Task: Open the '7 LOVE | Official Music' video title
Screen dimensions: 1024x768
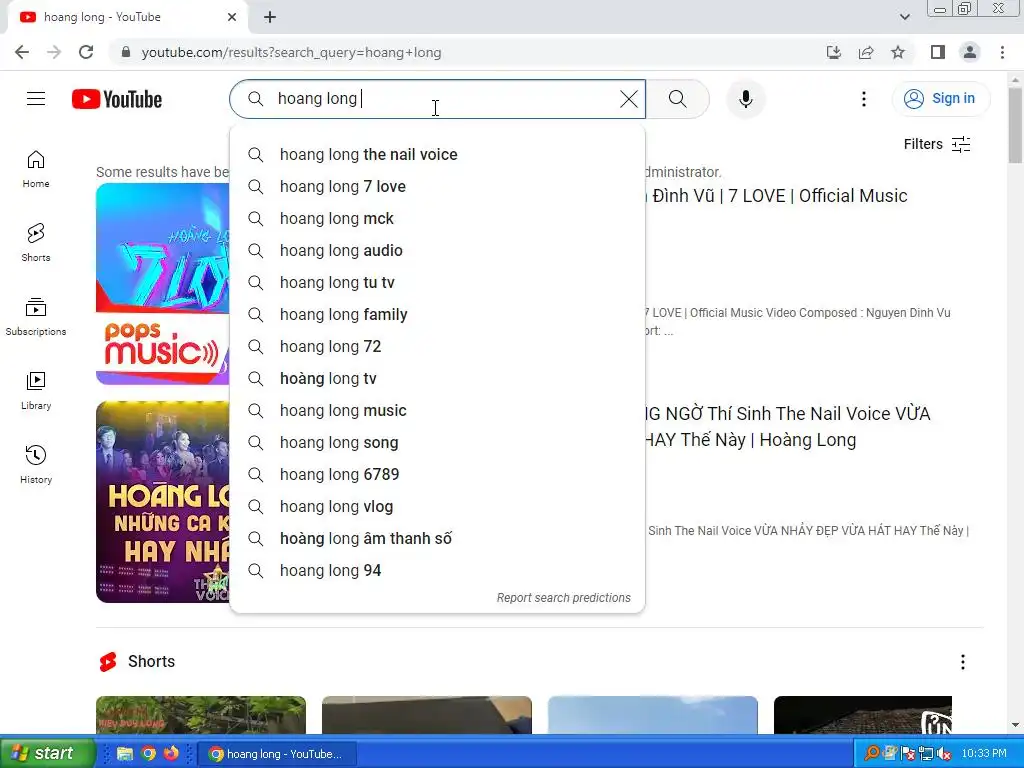Action: (x=776, y=196)
